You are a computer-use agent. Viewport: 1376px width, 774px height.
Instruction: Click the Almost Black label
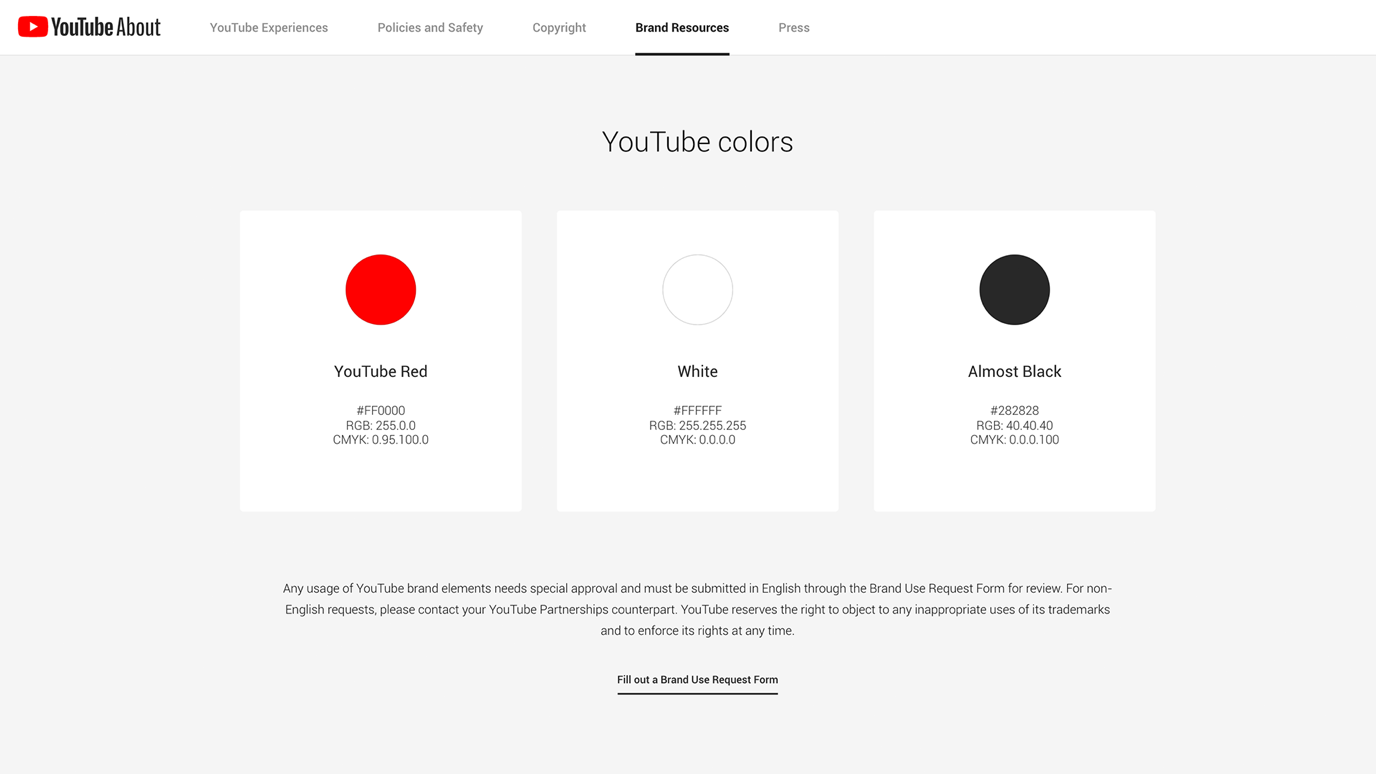(1014, 371)
